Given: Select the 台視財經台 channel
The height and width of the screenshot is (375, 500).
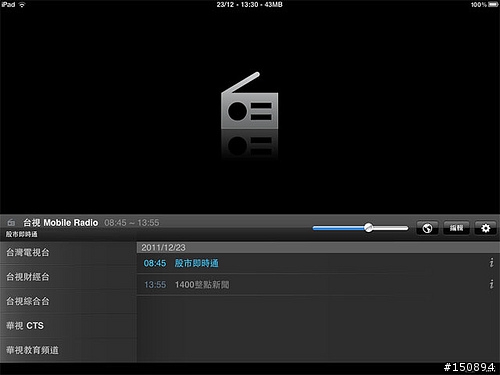Looking at the screenshot, I should [x=68, y=277].
